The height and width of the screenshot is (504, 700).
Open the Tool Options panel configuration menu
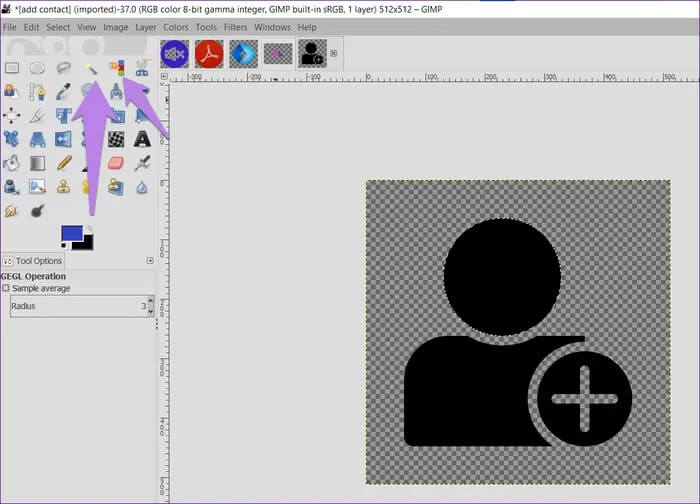click(x=150, y=261)
